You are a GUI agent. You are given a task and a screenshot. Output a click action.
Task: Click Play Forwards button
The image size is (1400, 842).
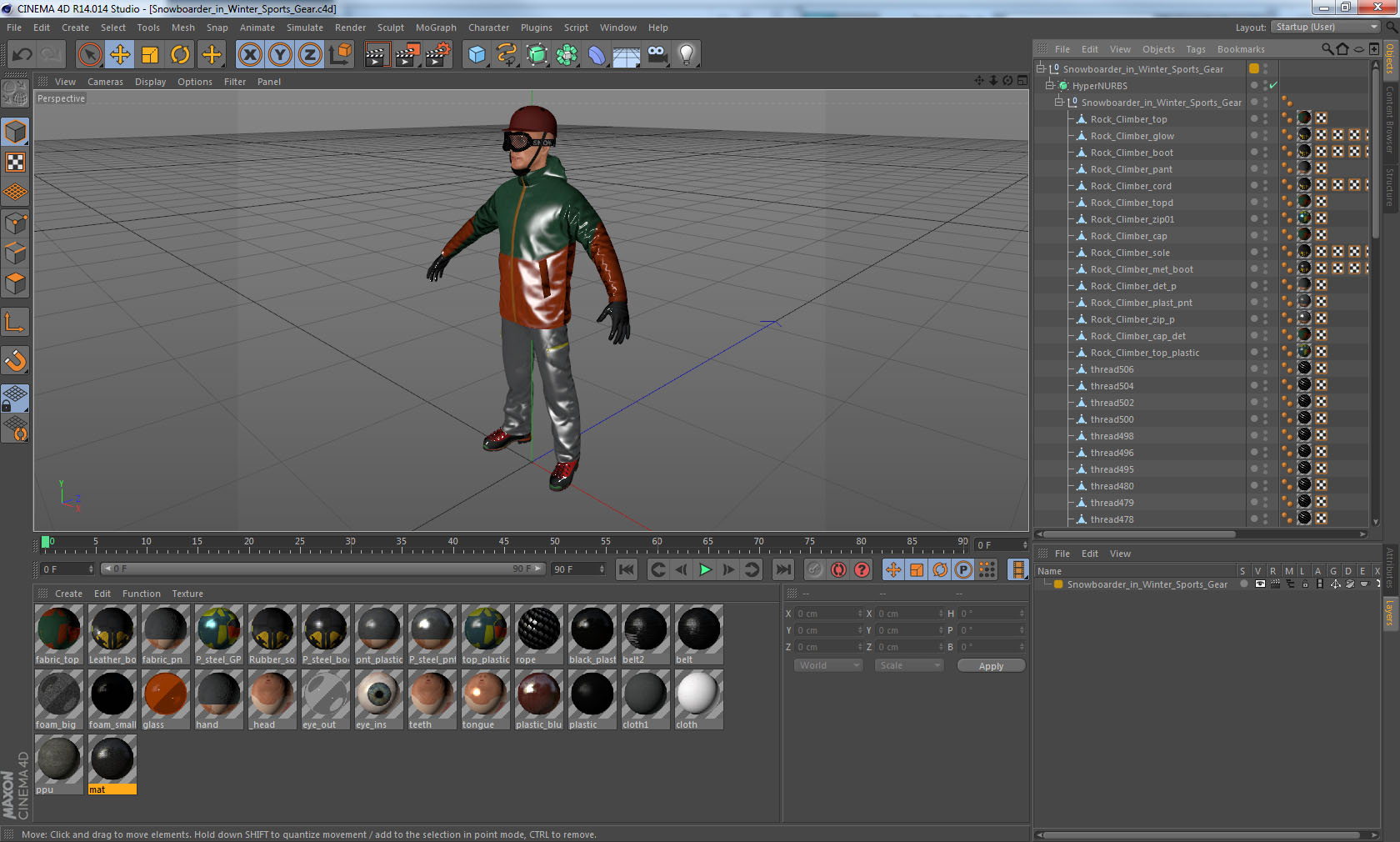point(705,569)
